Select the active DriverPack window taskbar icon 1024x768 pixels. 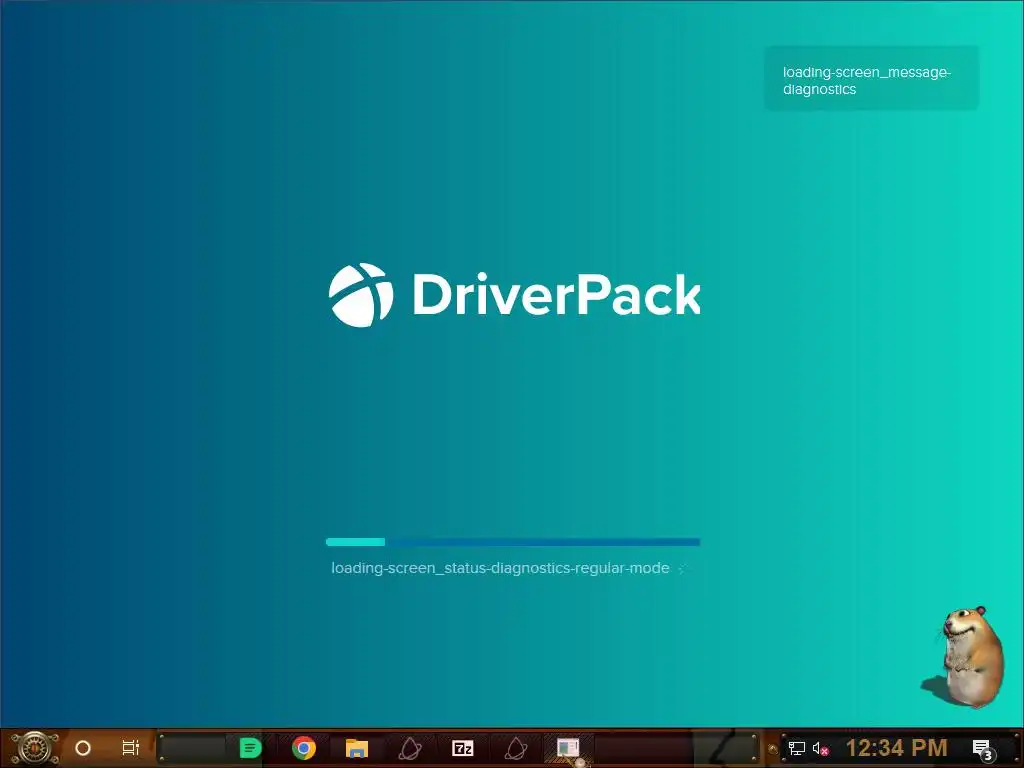569,748
